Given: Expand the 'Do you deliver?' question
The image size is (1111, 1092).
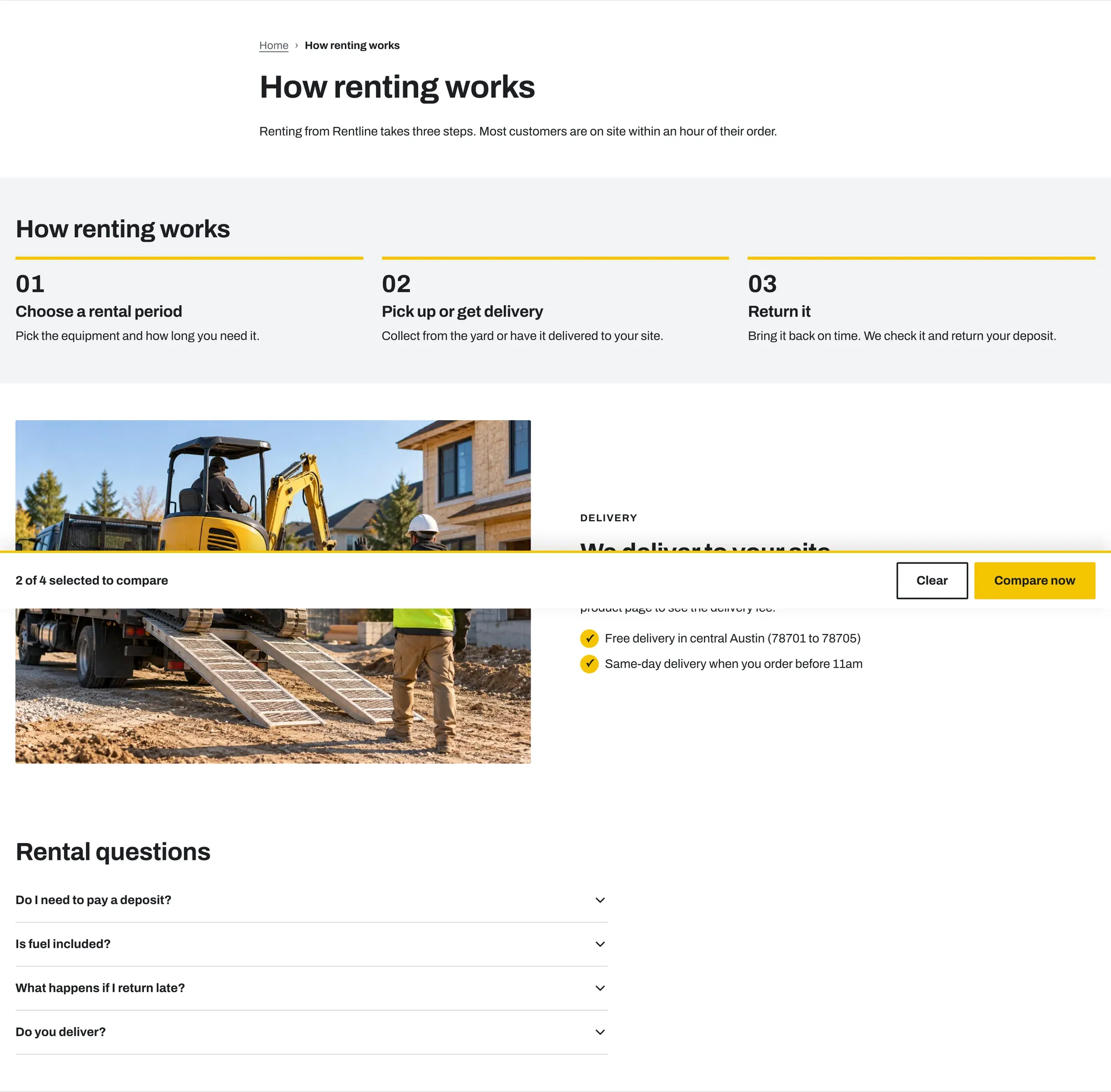Looking at the screenshot, I should point(311,1032).
